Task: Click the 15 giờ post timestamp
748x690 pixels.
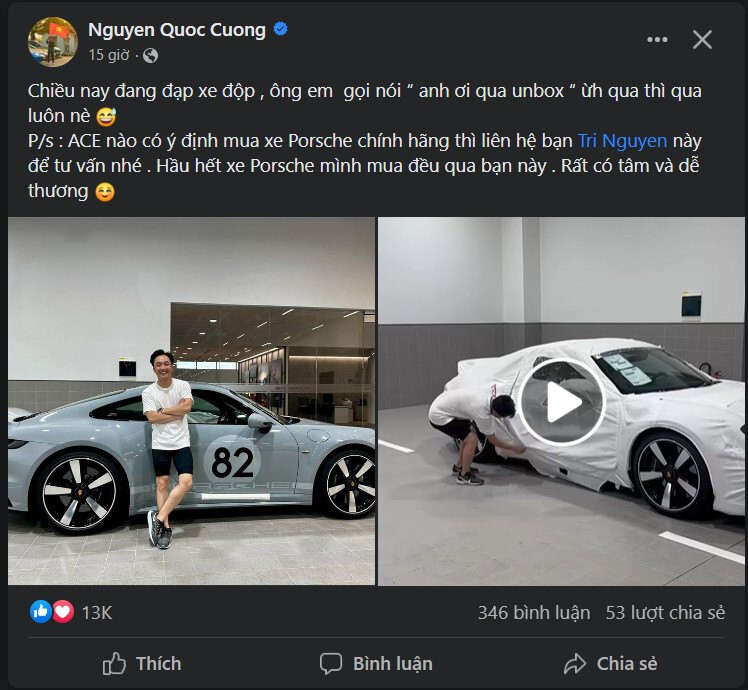Action: click(x=109, y=55)
